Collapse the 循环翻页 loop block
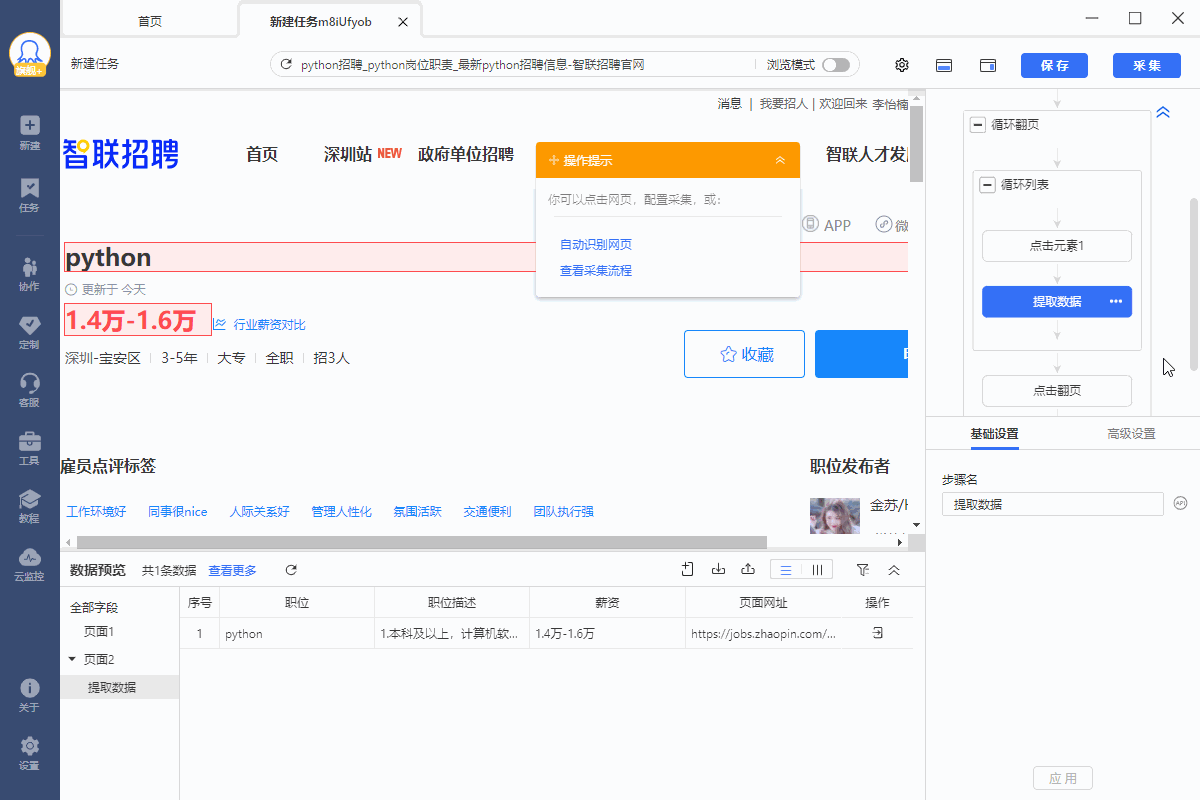This screenshot has height=800, width=1200. [978, 125]
